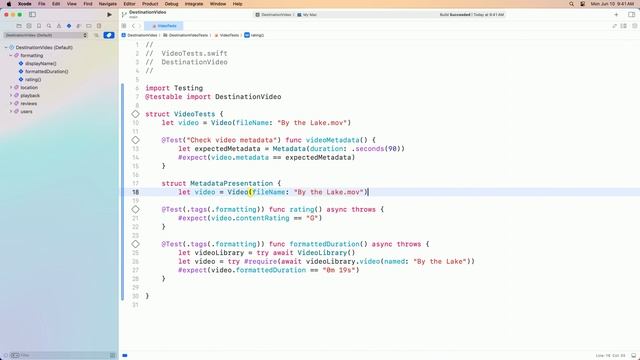The height and width of the screenshot is (360, 640).
Task: Go forward in editor history
Action: pyautogui.click(x=140, y=26)
